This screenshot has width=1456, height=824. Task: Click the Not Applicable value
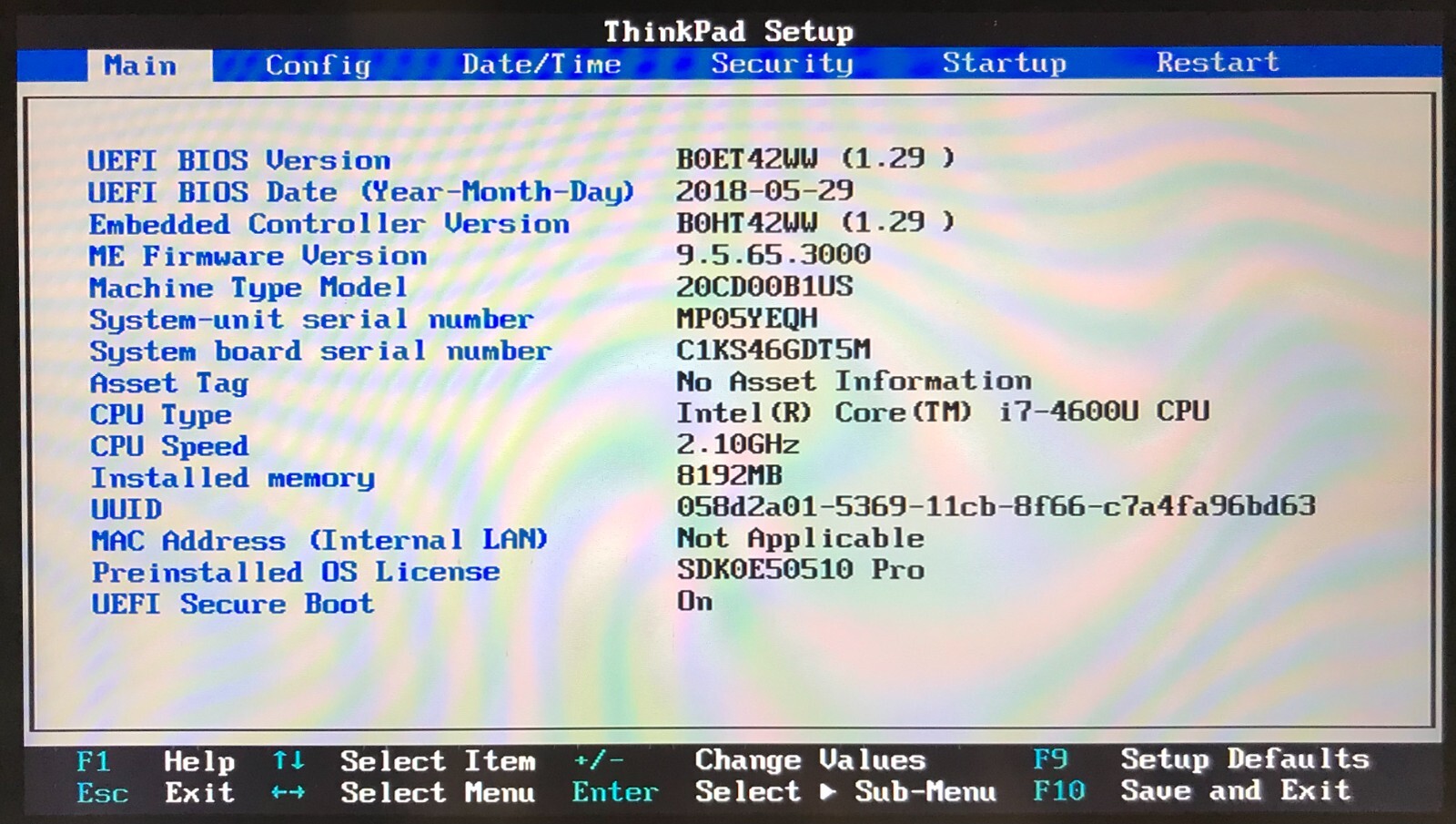pyautogui.click(x=800, y=538)
